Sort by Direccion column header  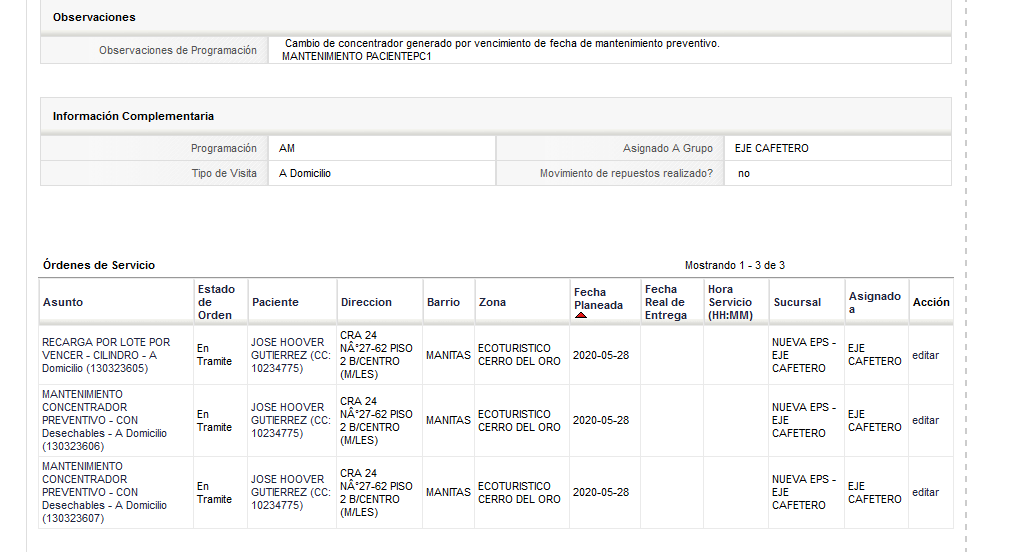click(x=366, y=302)
